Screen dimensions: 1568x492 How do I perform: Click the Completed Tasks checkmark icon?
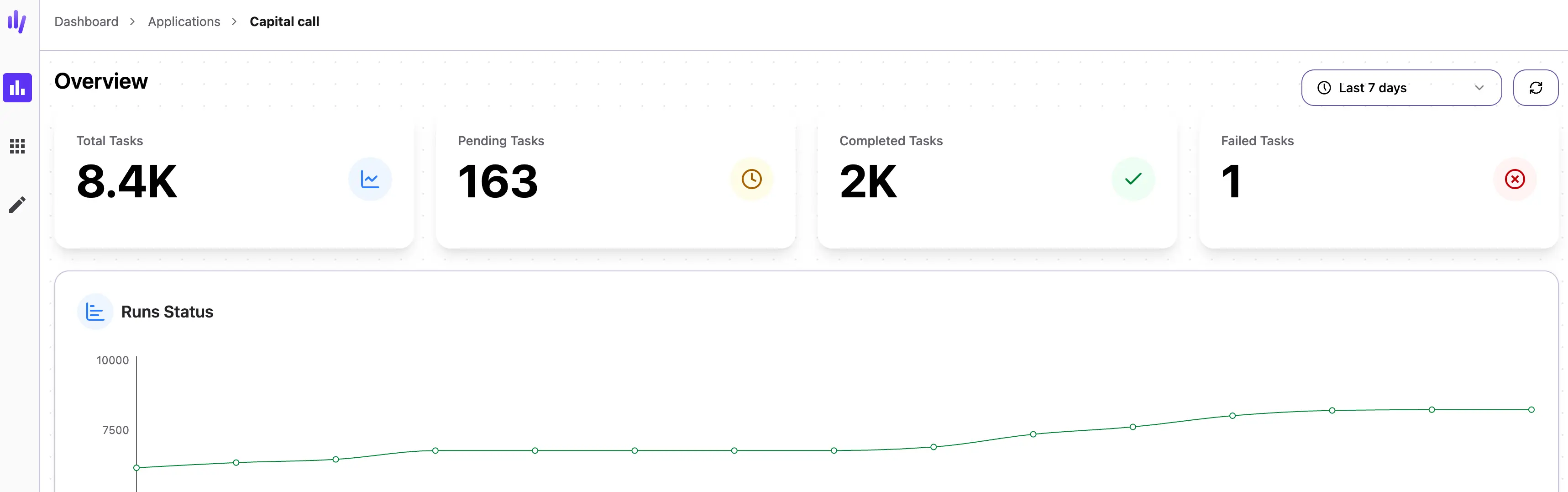coord(1133,179)
